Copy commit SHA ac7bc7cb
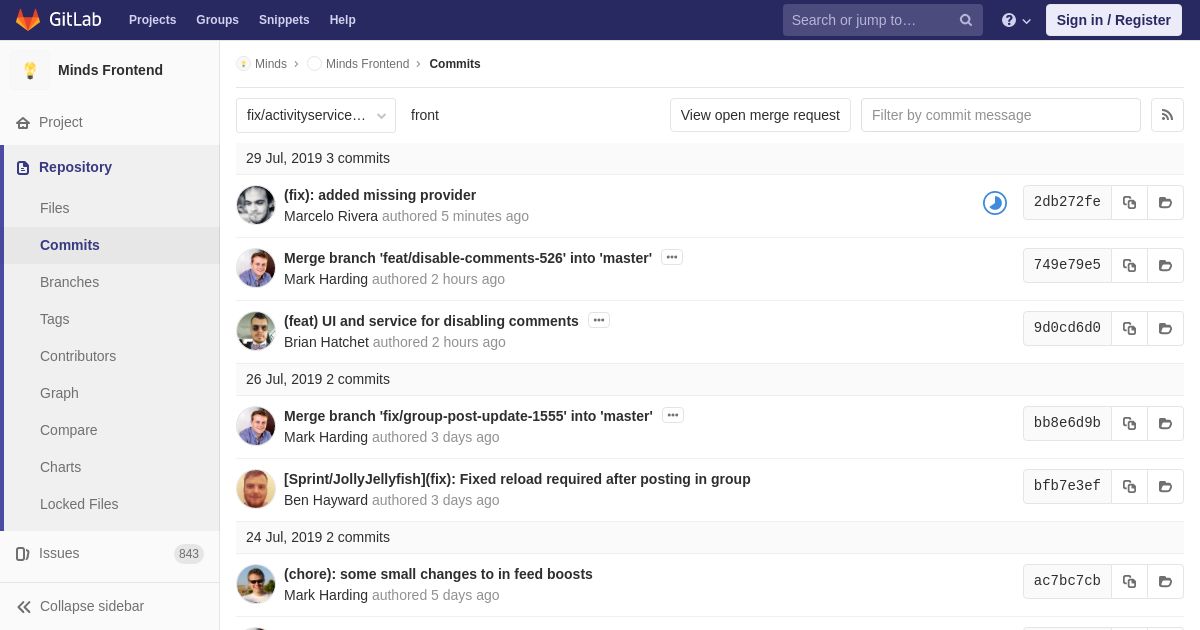Screen dimensions: 1200x630 pos(1129,581)
